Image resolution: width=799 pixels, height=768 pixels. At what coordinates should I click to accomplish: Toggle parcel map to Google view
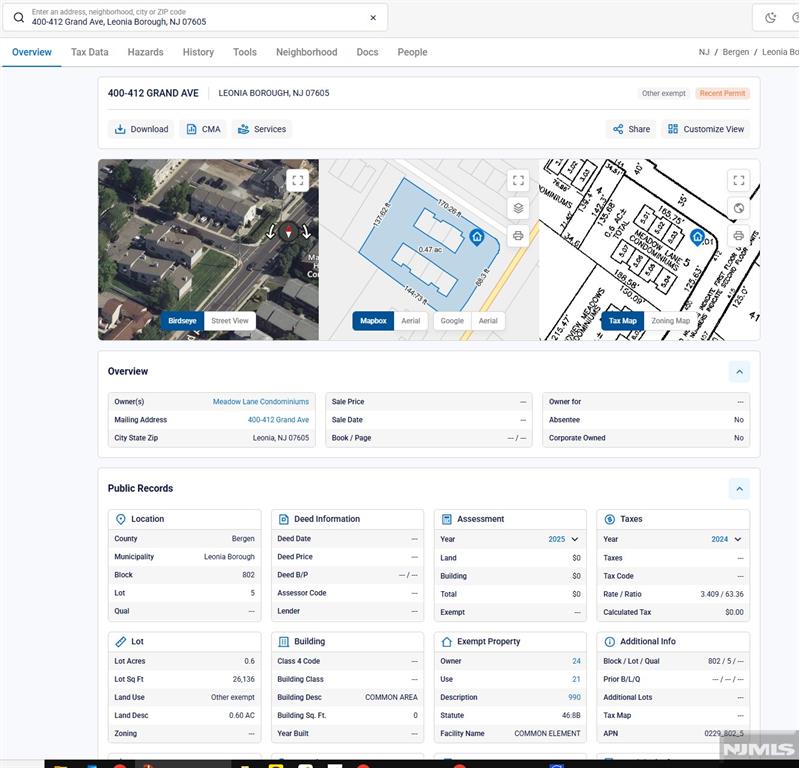click(452, 321)
